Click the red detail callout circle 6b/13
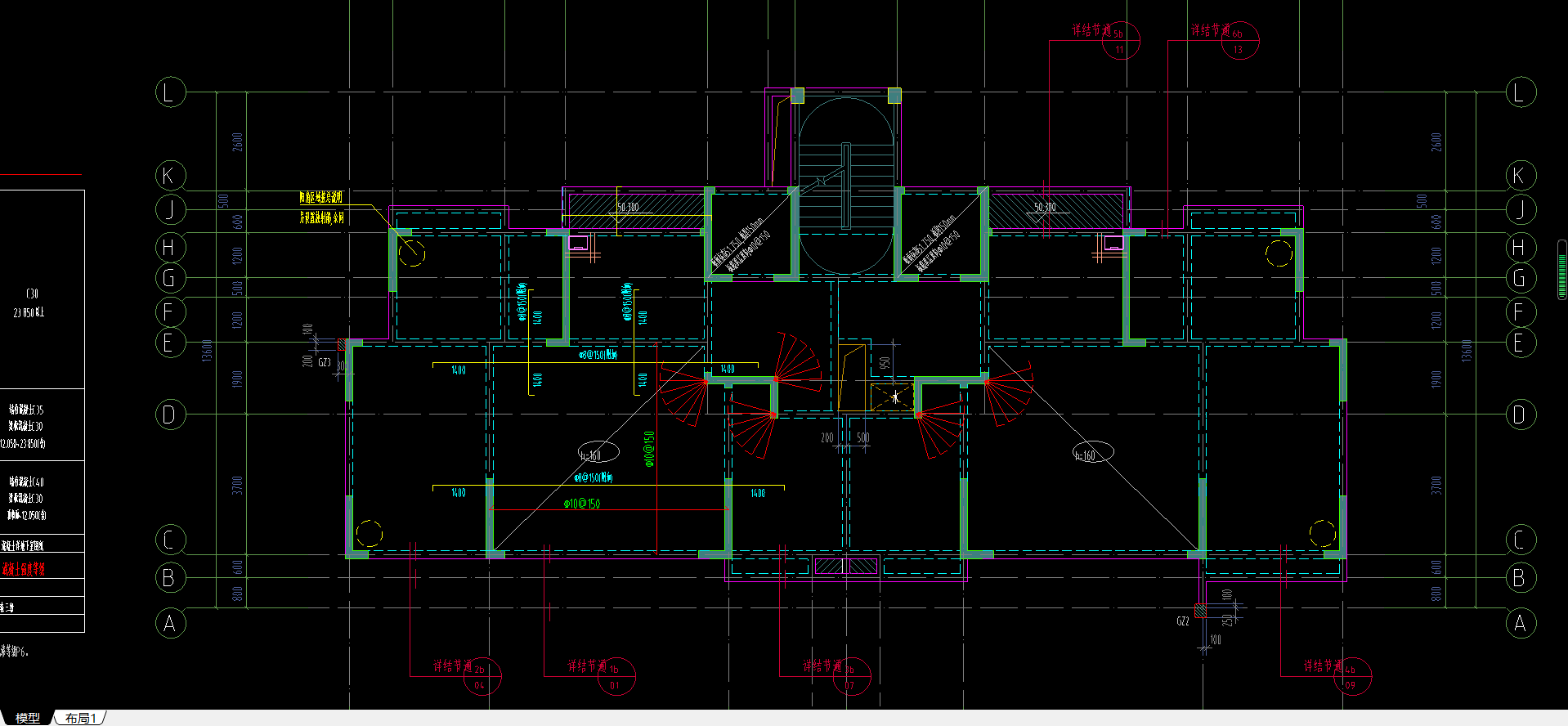The height and width of the screenshot is (726, 1568). 1239,41
